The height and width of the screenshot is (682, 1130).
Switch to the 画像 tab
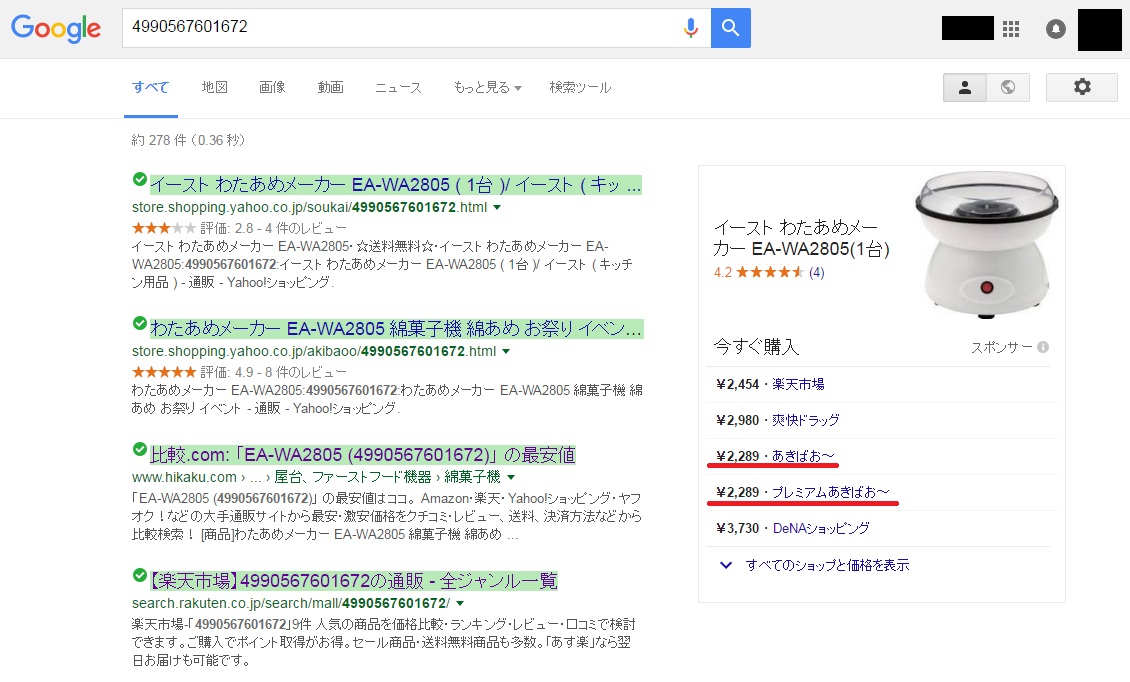(272, 87)
